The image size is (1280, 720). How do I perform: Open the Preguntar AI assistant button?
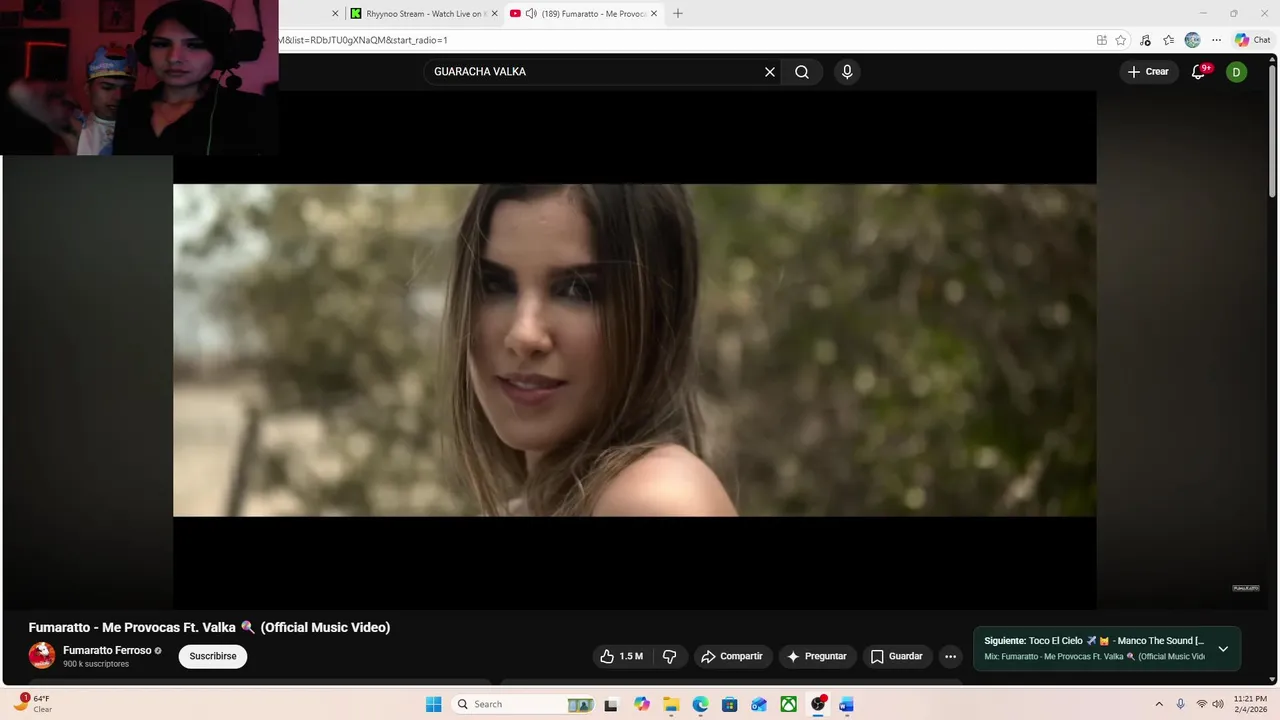click(x=817, y=657)
